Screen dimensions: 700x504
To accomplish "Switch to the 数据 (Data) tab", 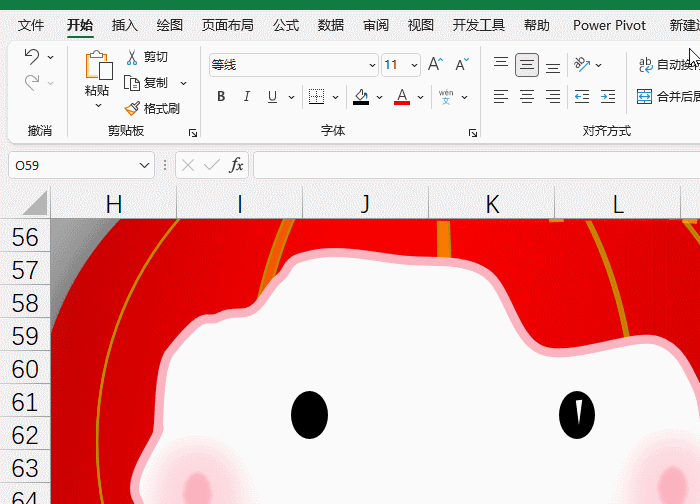I will tap(331, 25).
